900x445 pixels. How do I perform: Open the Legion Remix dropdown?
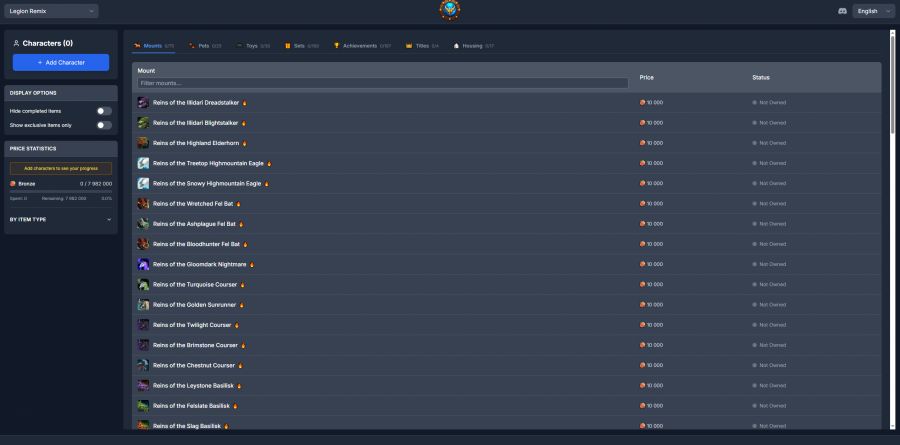[x=51, y=11]
